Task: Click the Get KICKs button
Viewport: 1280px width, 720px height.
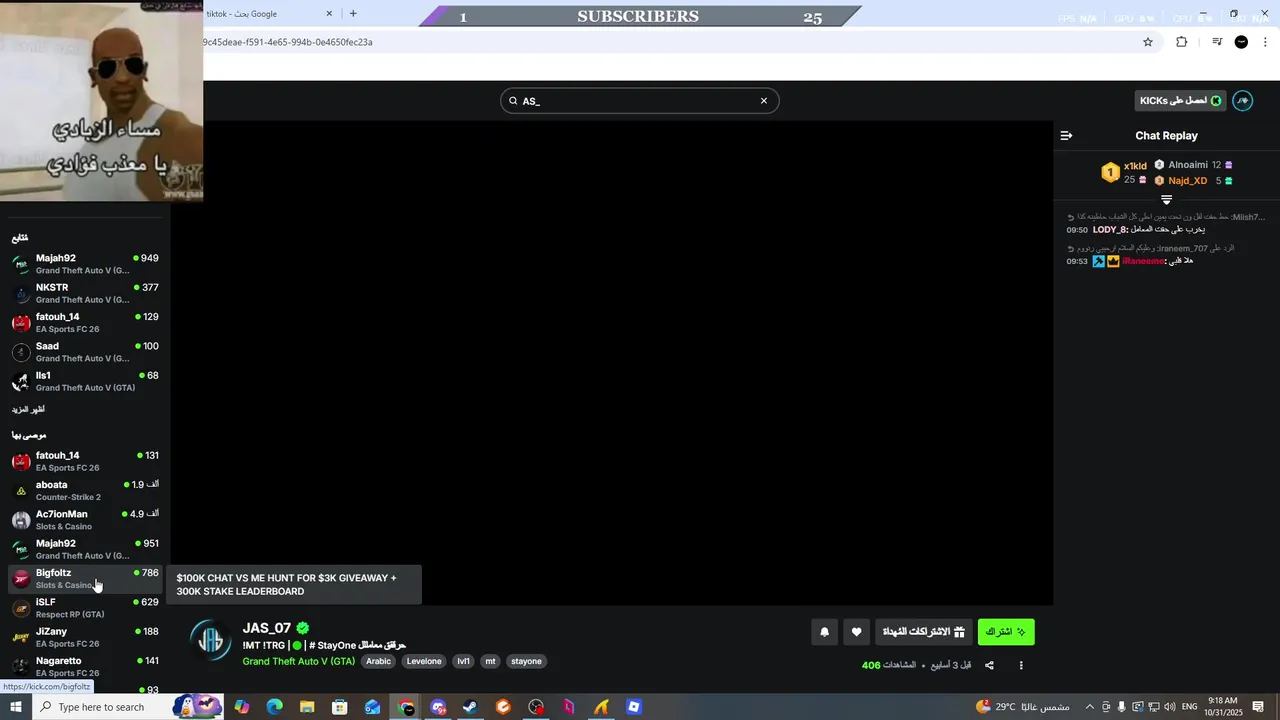Action: 1181,101
